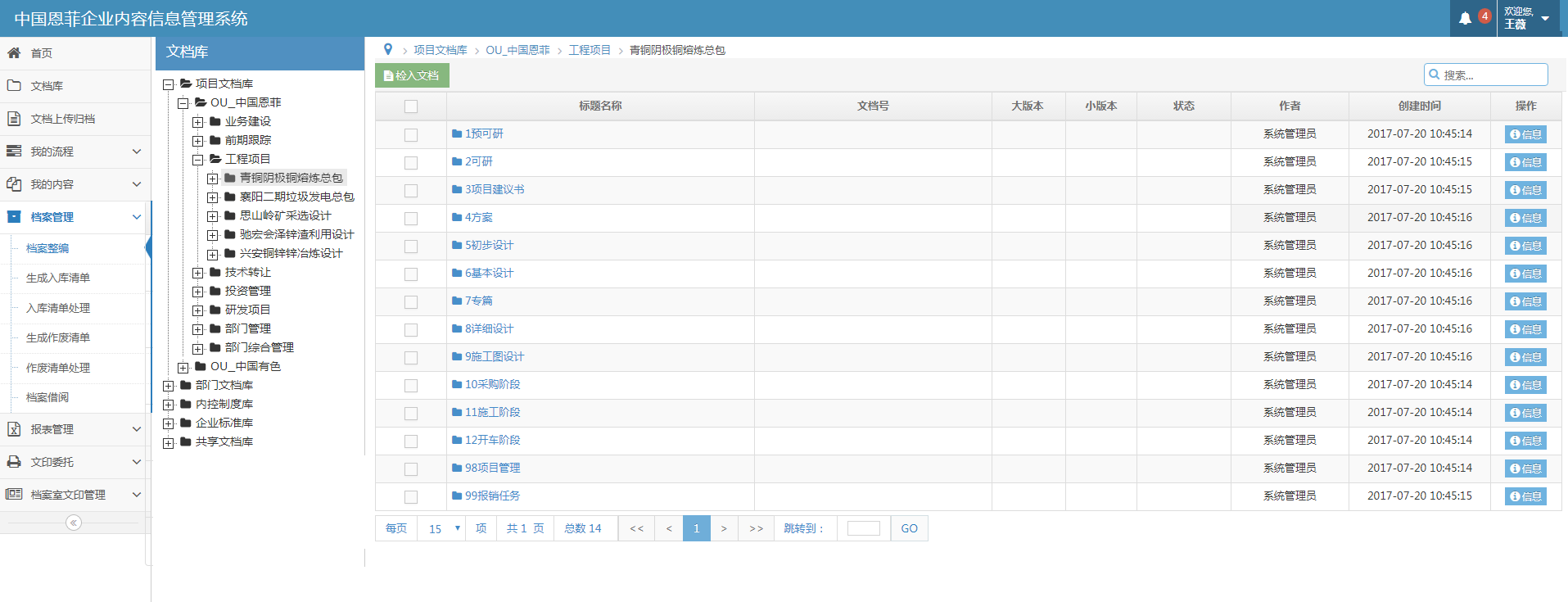Open 信息 button for 1预可研 row
This screenshot has width=1568, height=602.
(x=1525, y=134)
